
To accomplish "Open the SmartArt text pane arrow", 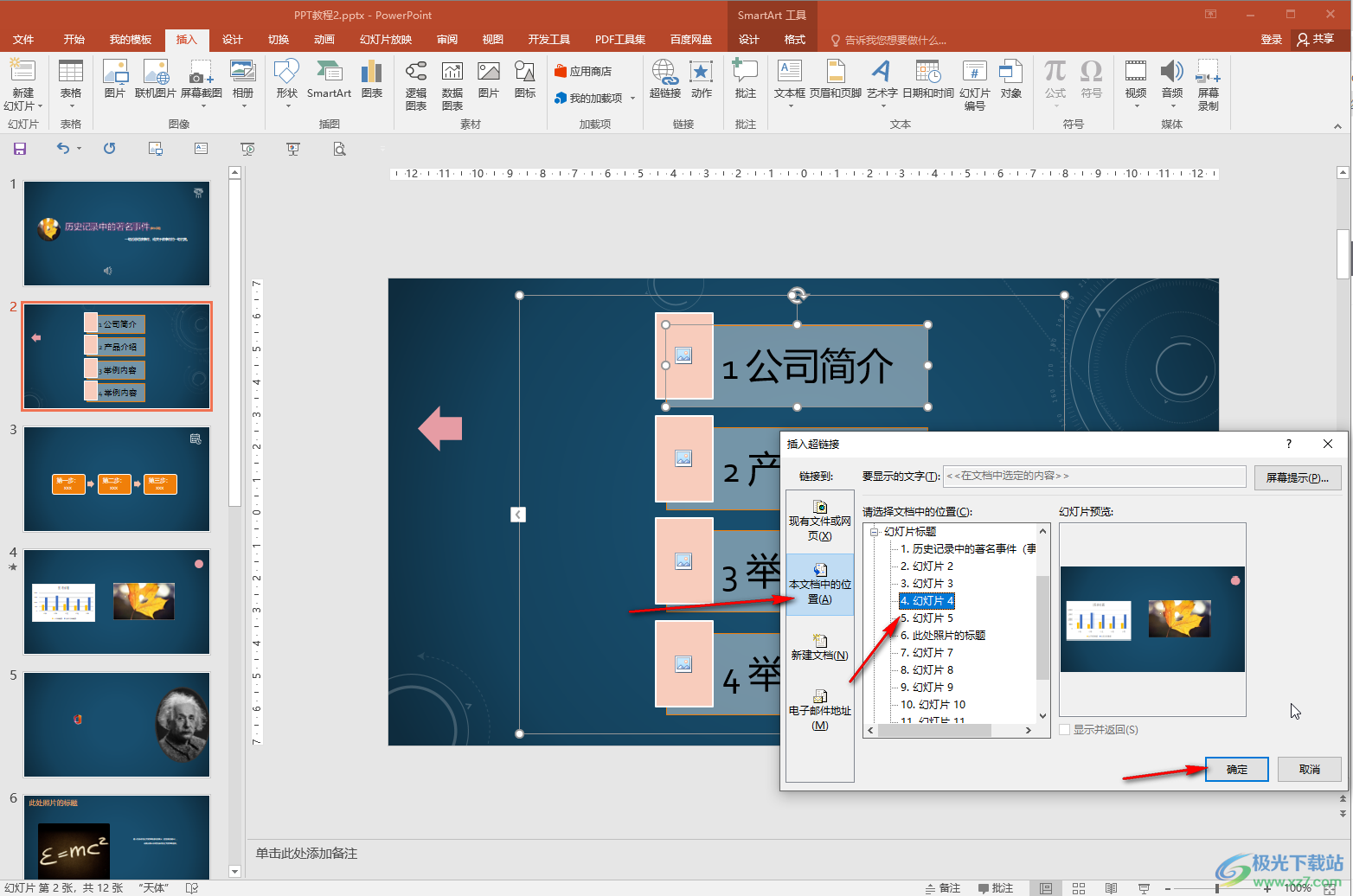I will pyautogui.click(x=518, y=515).
